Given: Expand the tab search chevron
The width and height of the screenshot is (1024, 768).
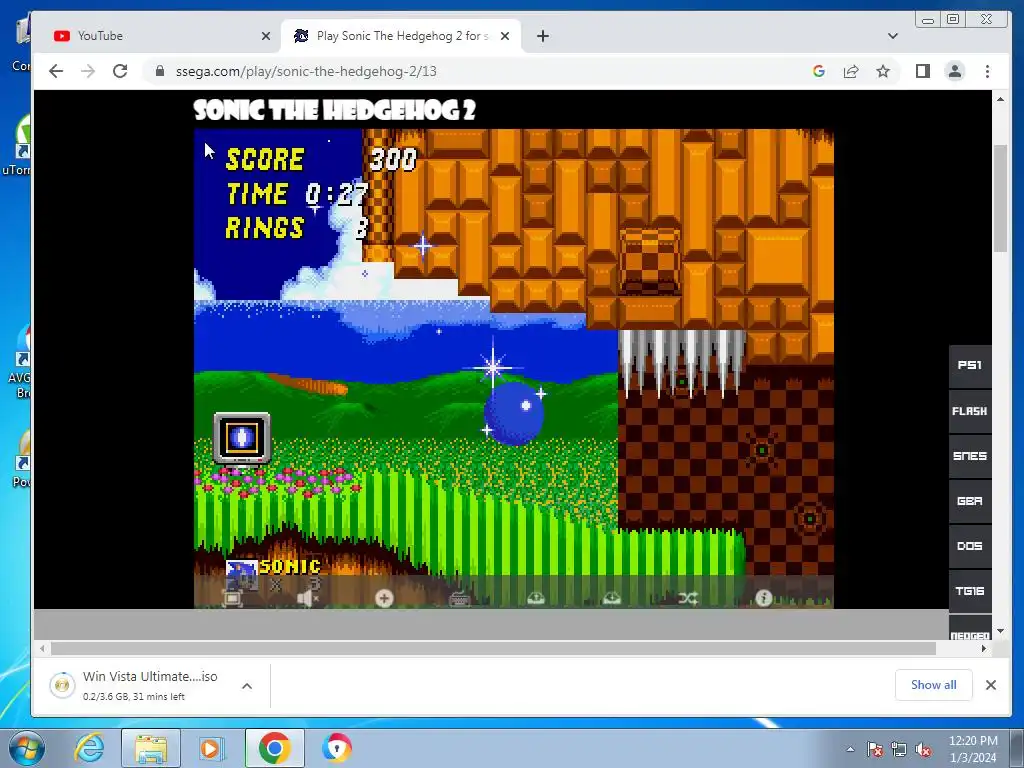Looking at the screenshot, I should 893,36.
